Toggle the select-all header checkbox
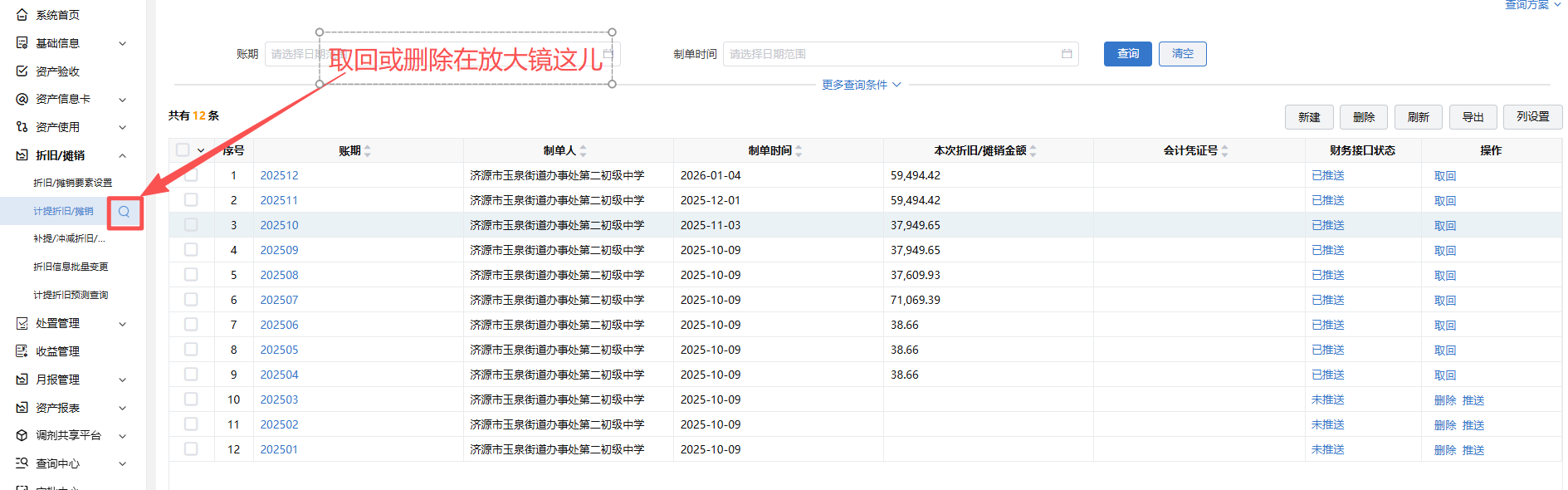 [x=183, y=150]
